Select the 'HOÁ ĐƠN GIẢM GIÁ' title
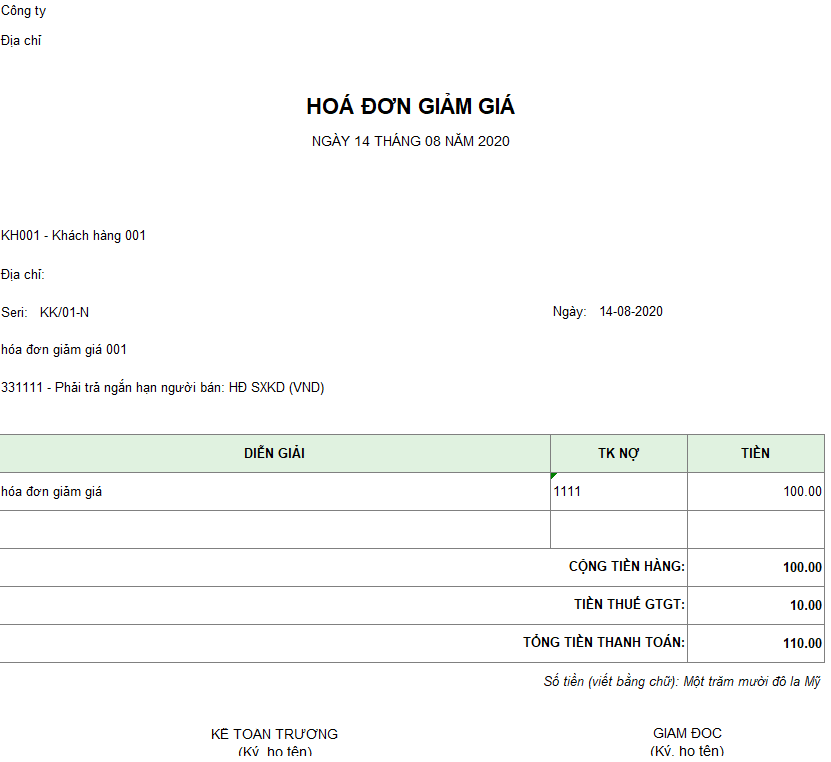The width and height of the screenshot is (831, 762). (411, 106)
